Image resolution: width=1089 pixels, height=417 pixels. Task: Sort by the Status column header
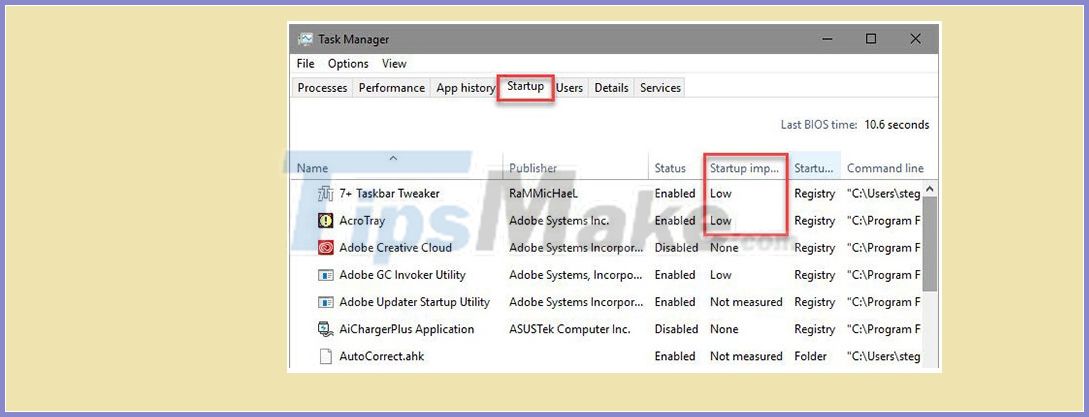(x=676, y=167)
